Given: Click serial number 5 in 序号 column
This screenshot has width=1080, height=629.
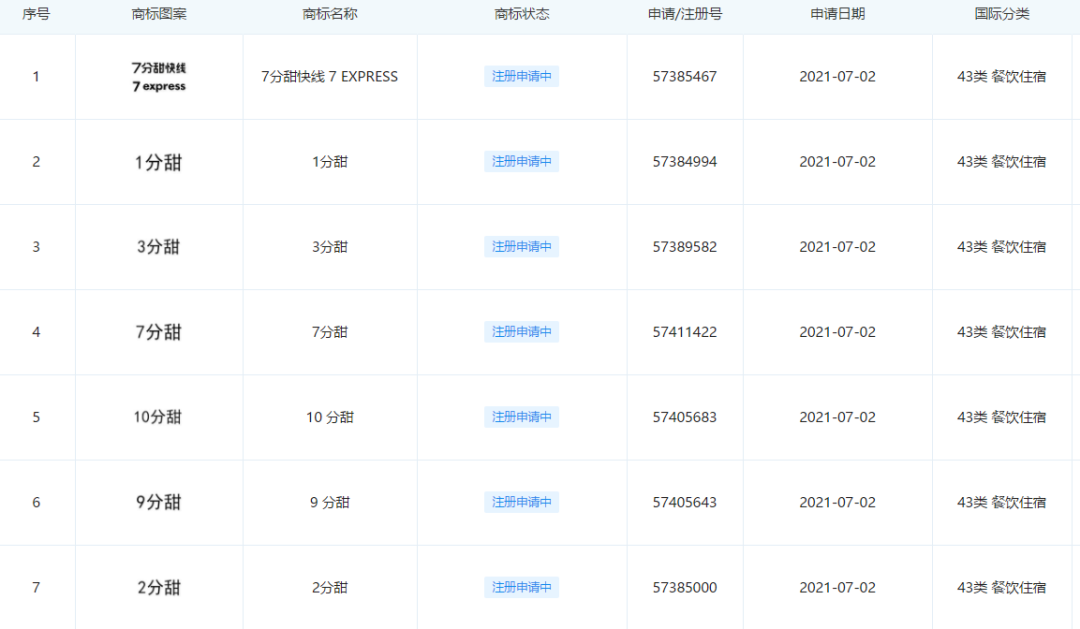Looking at the screenshot, I should 36,417.
